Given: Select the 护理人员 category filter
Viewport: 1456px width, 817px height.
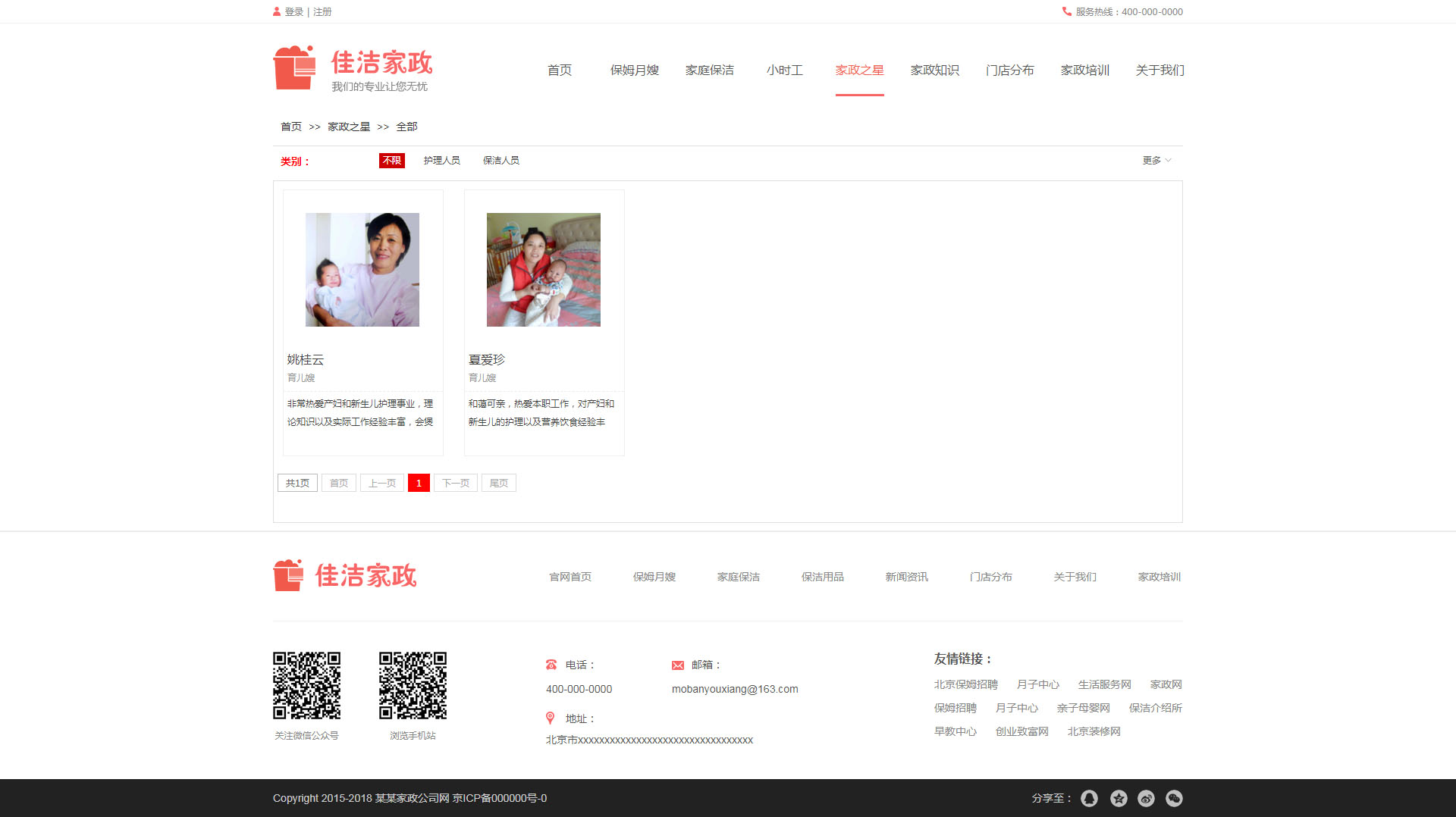Looking at the screenshot, I should point(442,161).
